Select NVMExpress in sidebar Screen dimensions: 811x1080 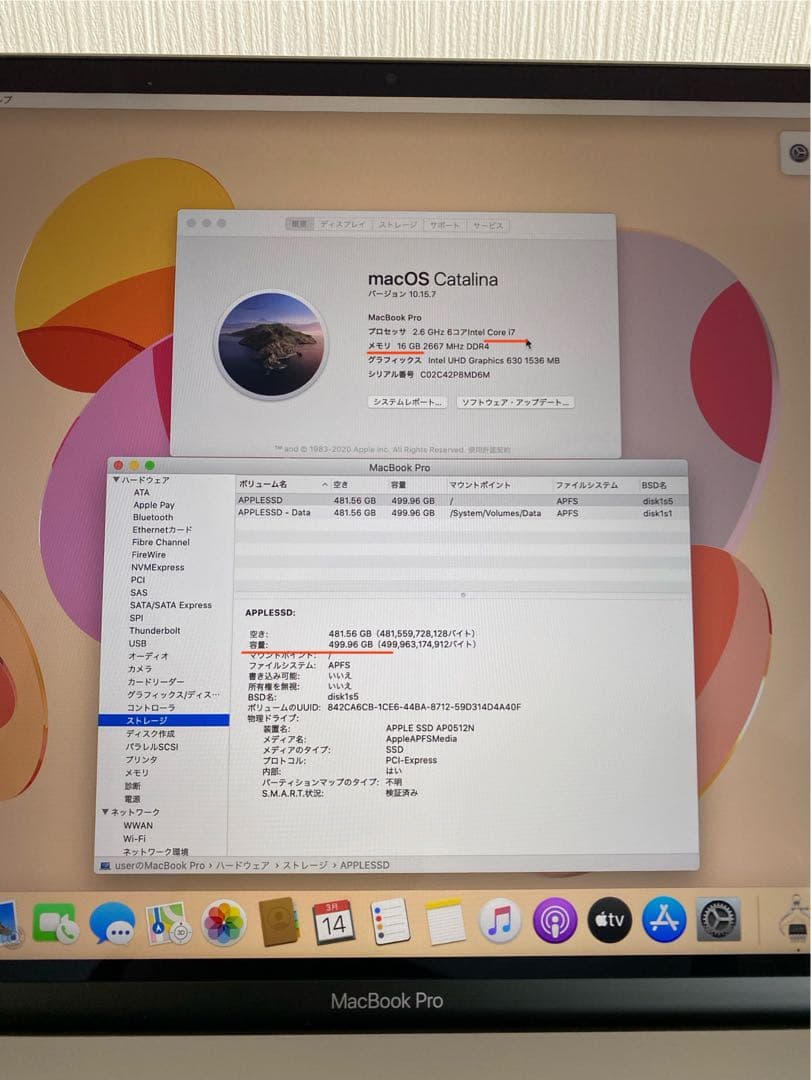pyautogui.click(x=157, y=568)
